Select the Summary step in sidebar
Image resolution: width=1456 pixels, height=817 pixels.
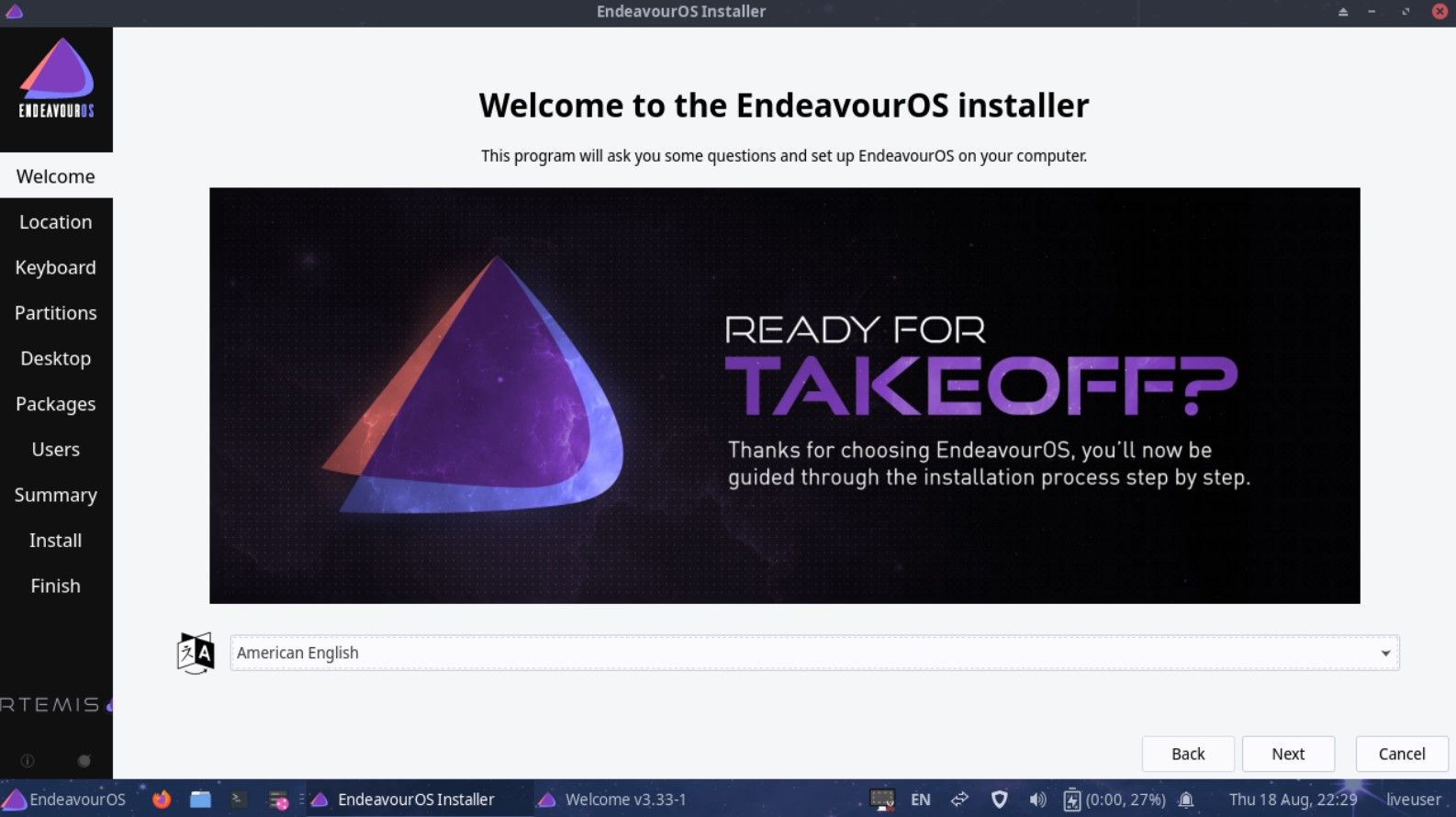click(x=56, y=495)
